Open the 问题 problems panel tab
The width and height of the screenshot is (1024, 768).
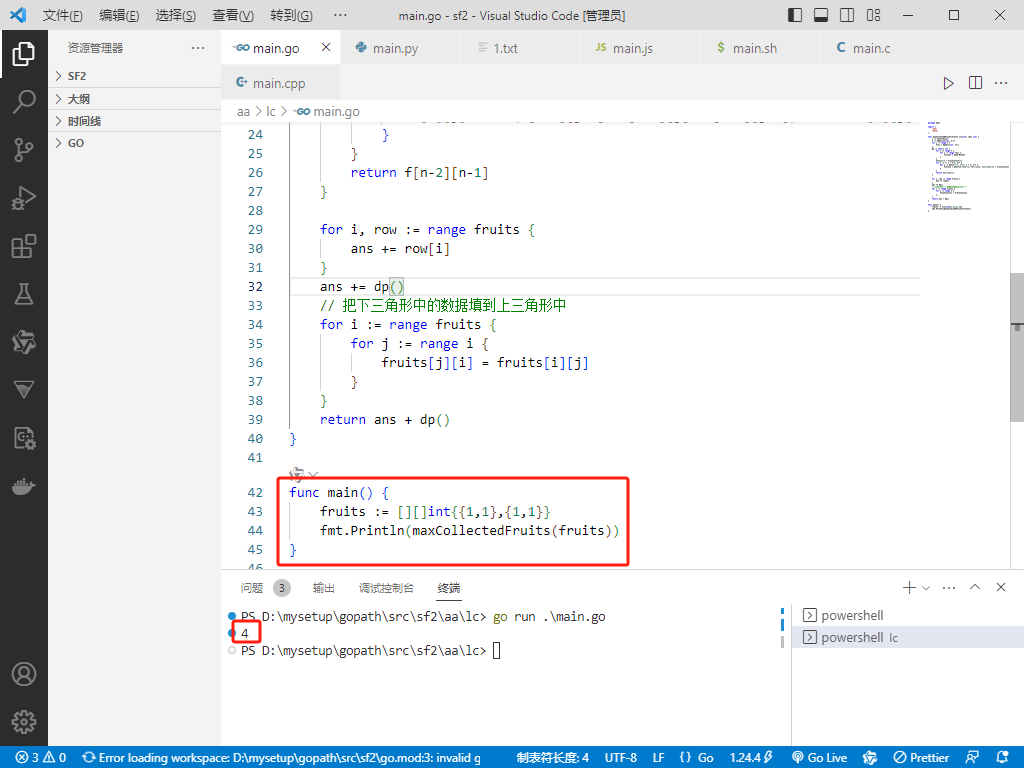coord(251,588)
